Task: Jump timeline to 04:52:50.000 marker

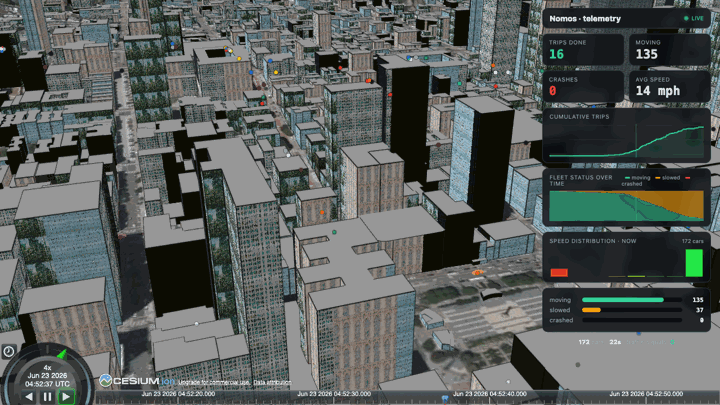Action: click(x=646, y=394)
